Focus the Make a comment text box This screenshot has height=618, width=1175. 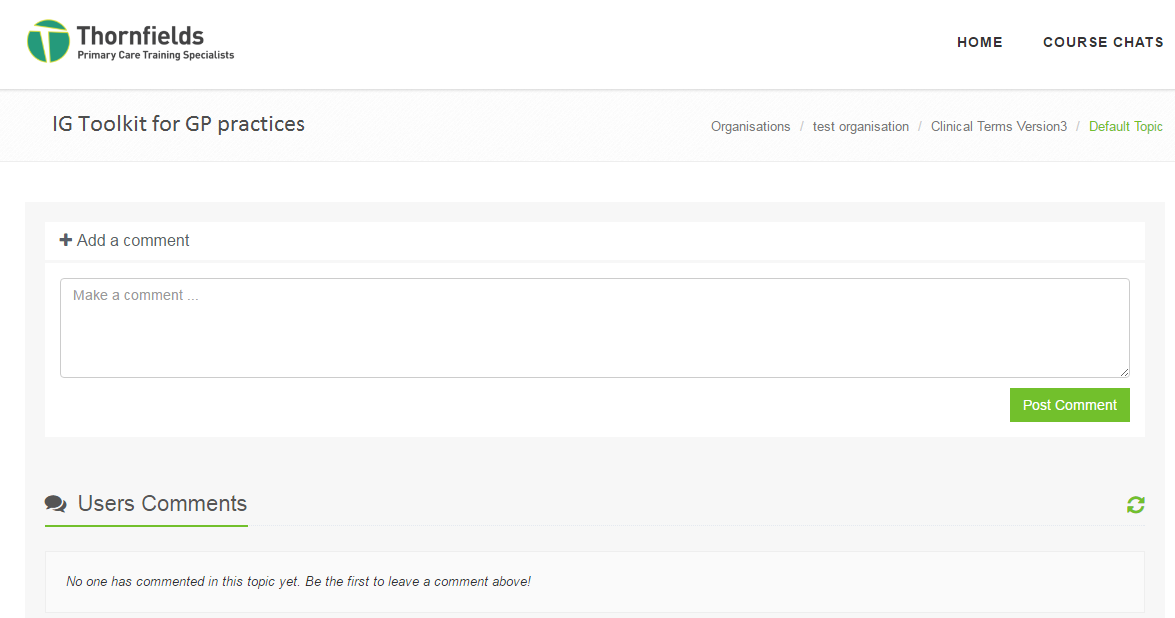tap(594, 327)
